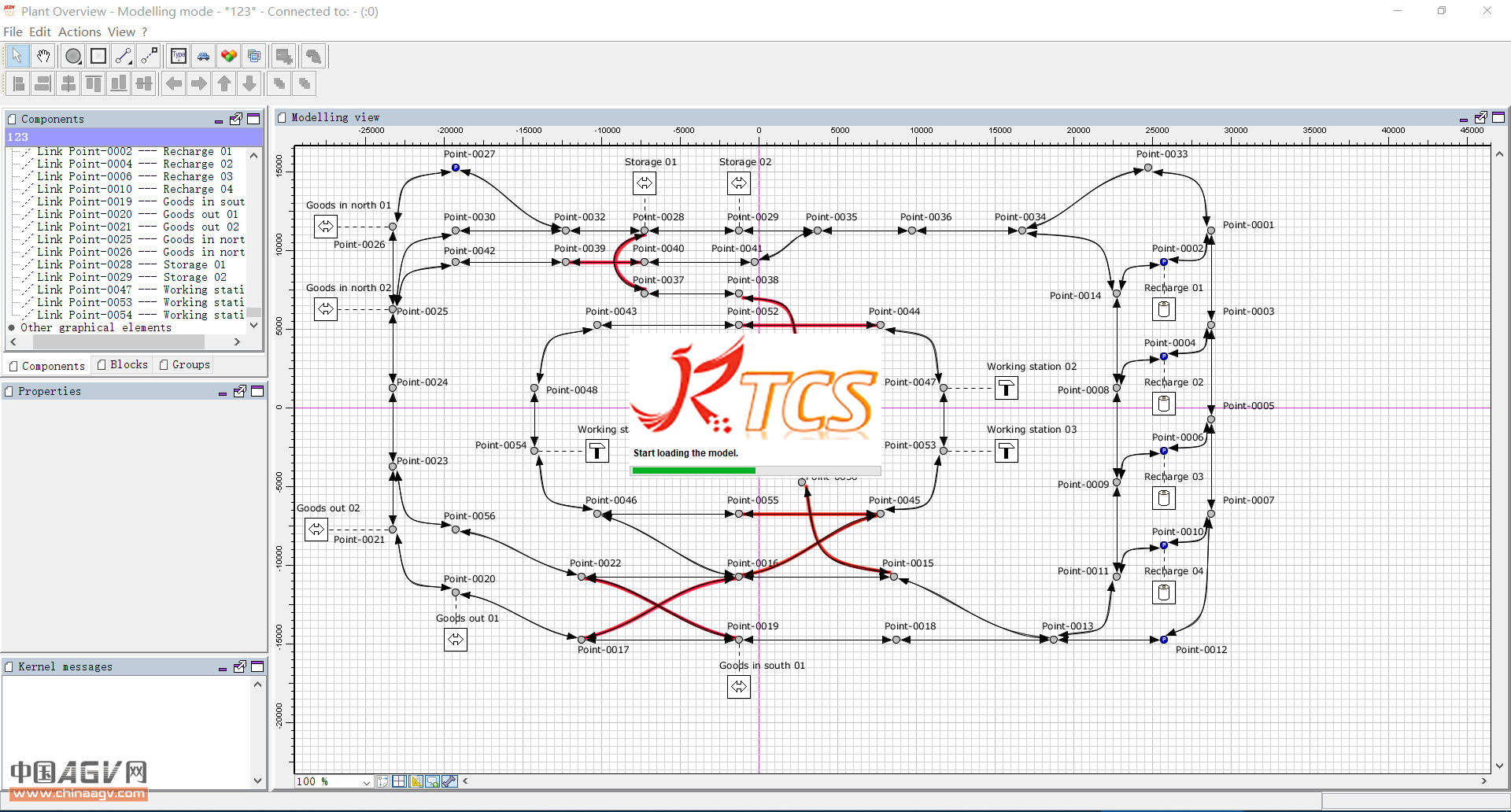
Task: Click the modelling view scroll-left arrow
Action: point(466,781)
